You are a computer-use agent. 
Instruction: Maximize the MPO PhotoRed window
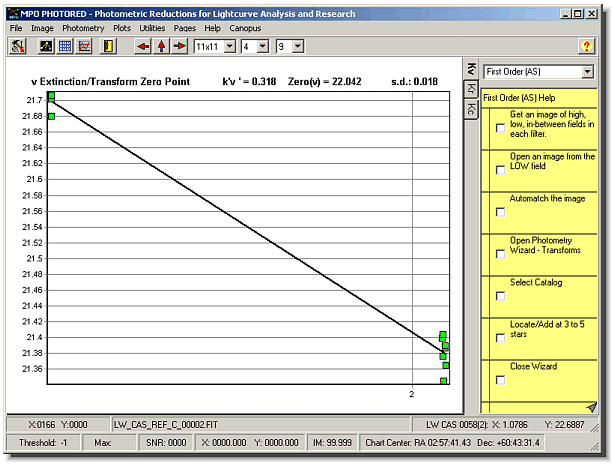(x=577, y=14)
